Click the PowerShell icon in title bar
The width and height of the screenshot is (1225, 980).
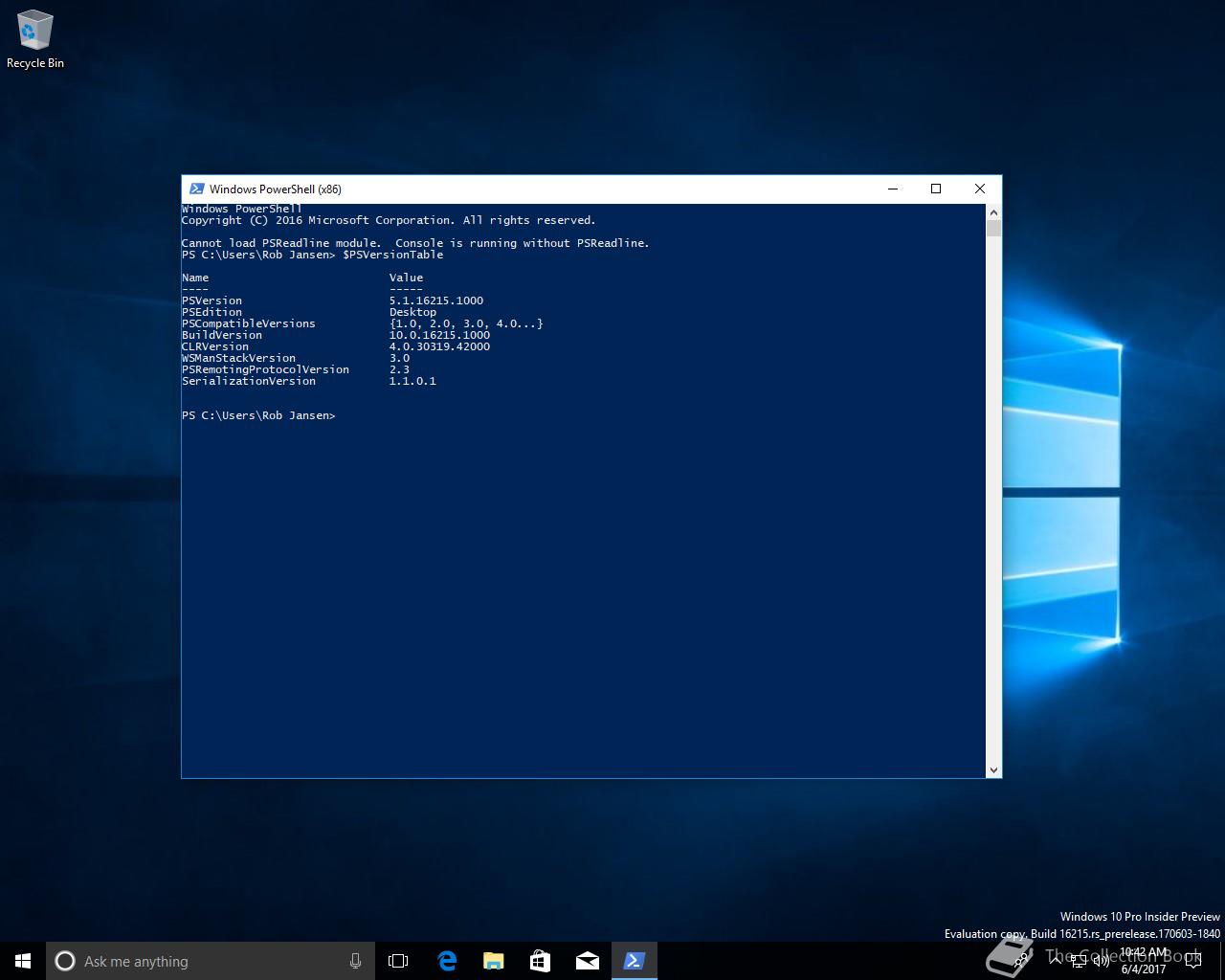point(196,189)
